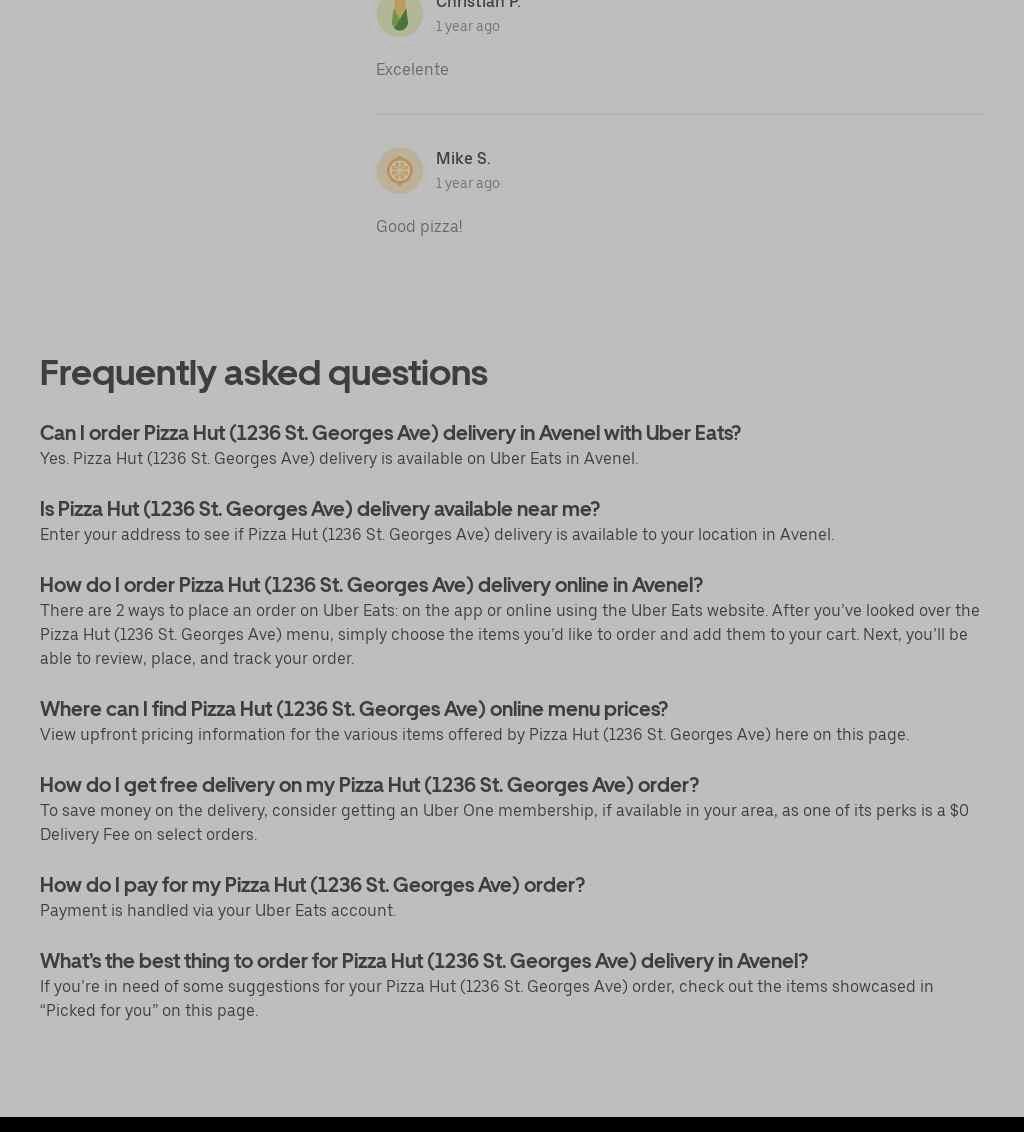Select the "How do I pay" question

(312, 884)
